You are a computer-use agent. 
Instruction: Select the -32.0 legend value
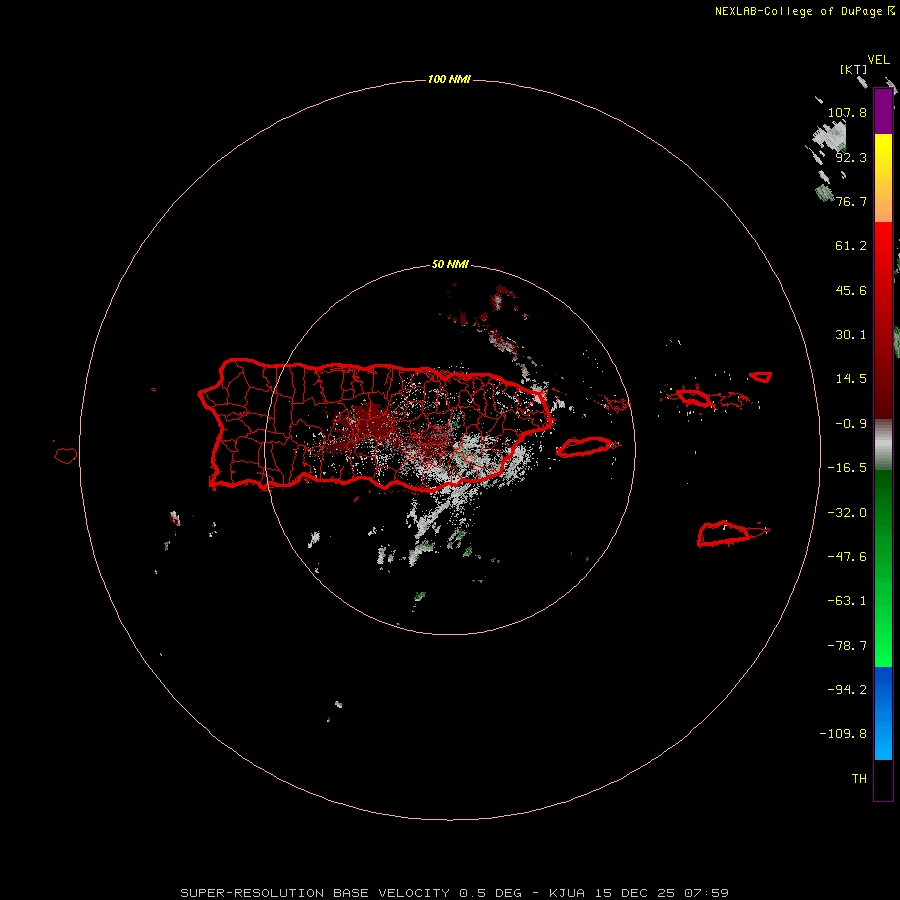[x=847, y=513]
